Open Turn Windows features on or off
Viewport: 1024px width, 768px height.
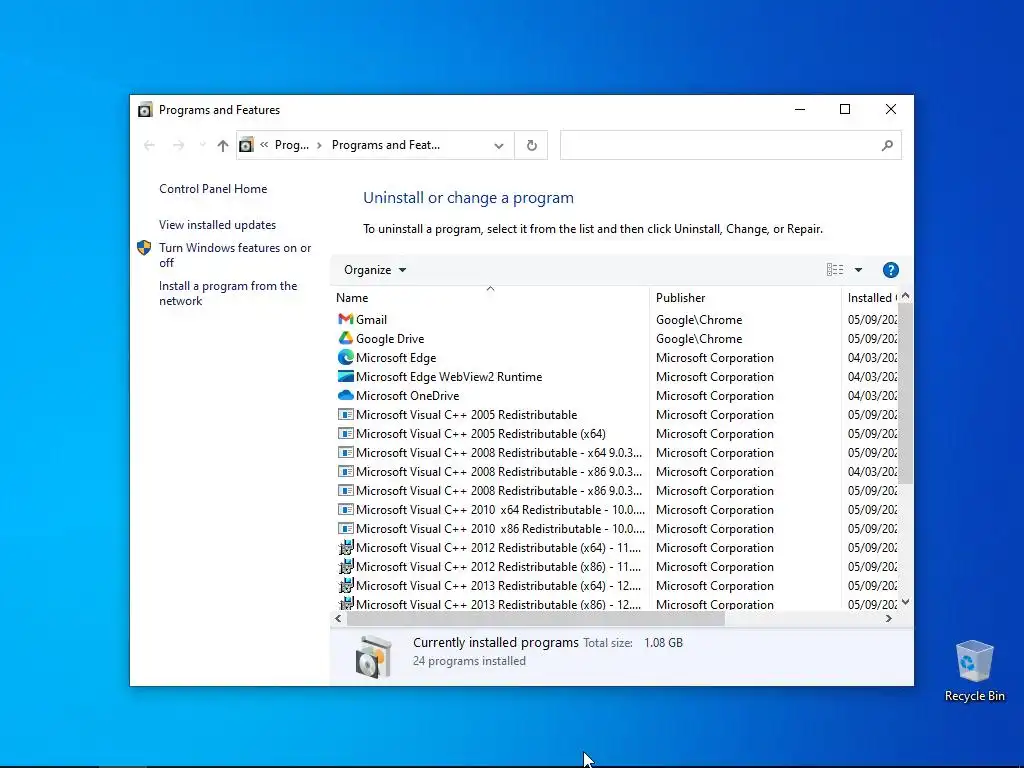pos(235,255)
